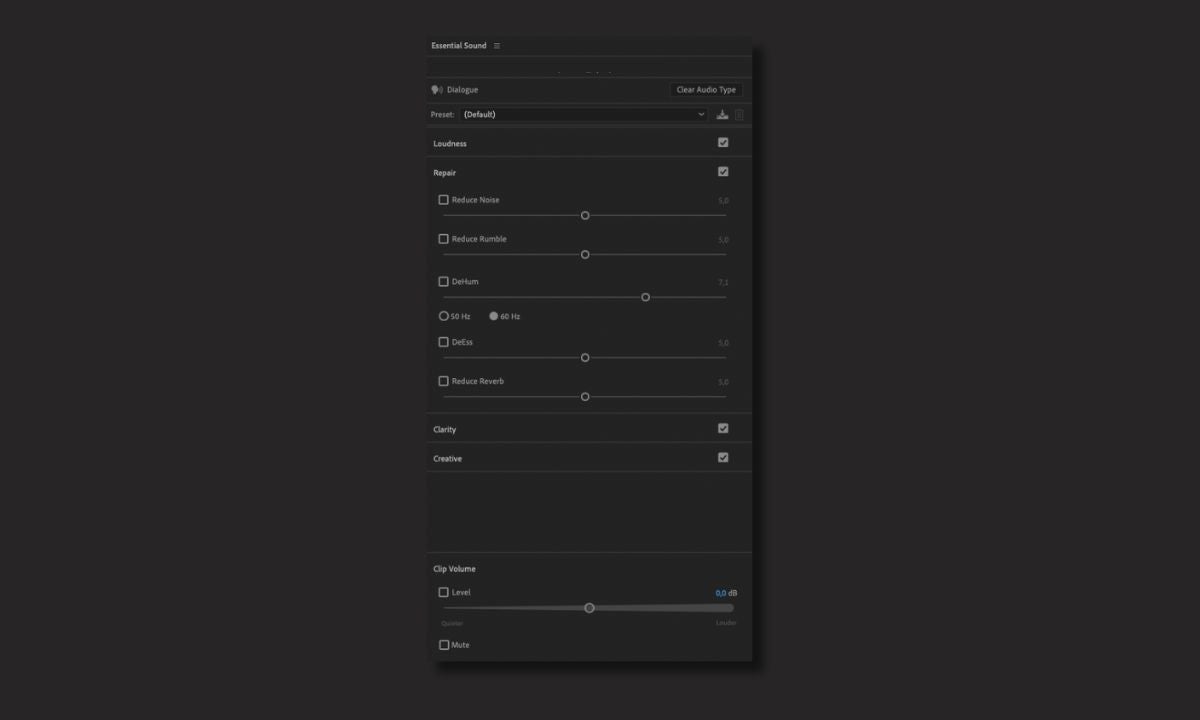Select the 60 Hz radio button
Viewport: 1200px width, 720px height.
click(x=494, y=316)
